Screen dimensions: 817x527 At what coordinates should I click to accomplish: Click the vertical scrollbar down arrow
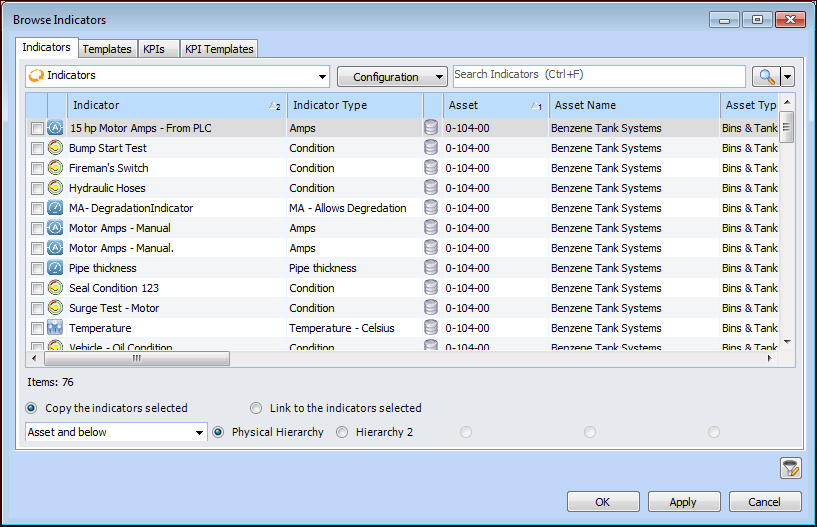[787, 342]
